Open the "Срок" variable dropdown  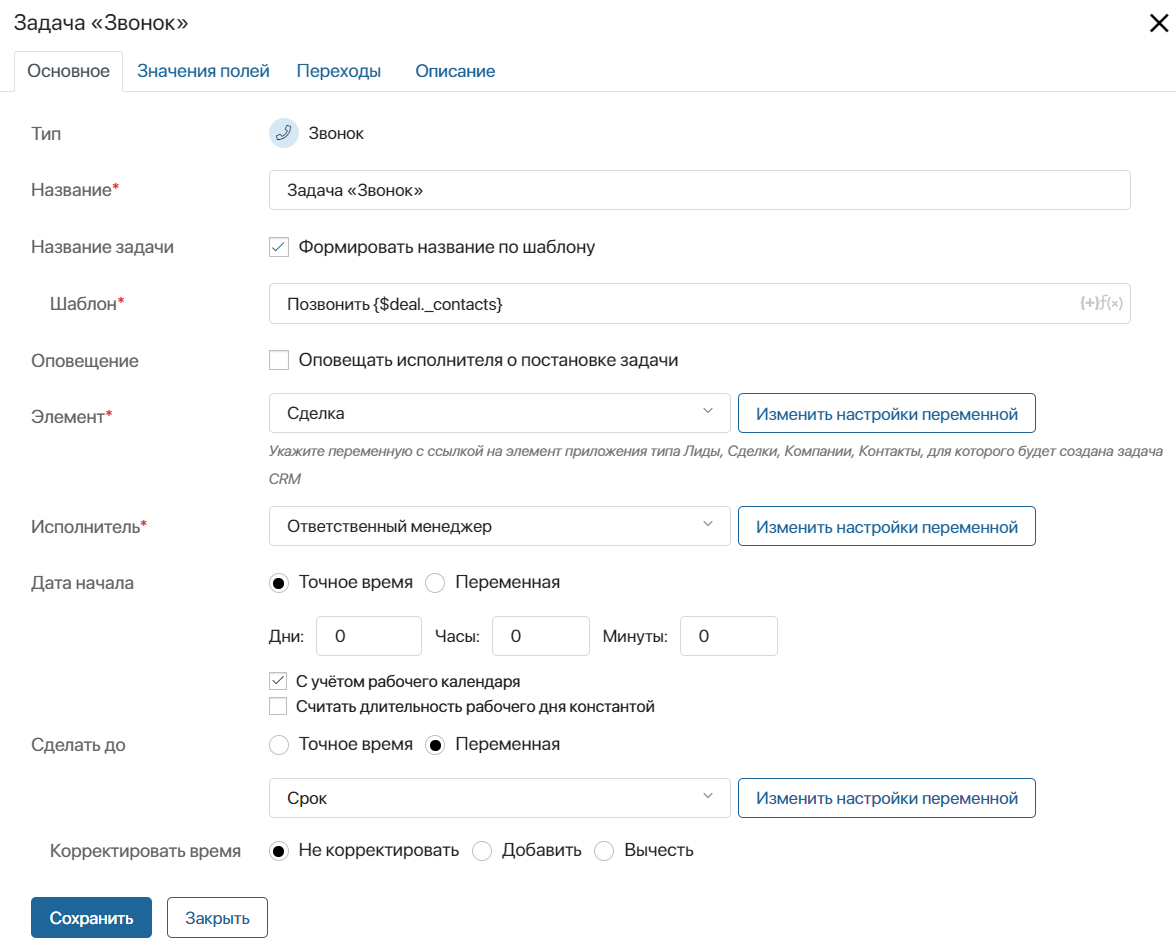point(500,798)
